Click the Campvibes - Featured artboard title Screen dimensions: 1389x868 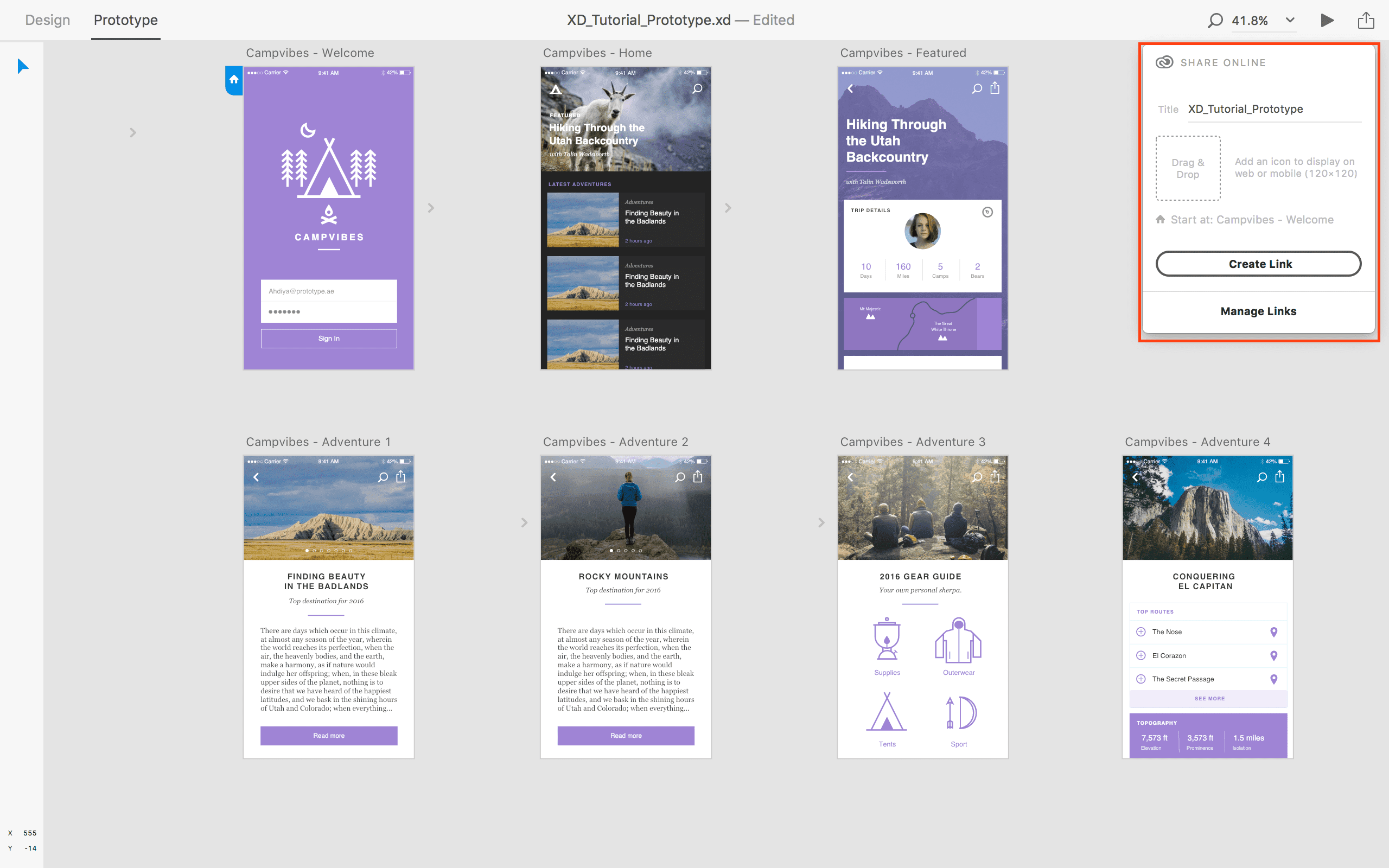[x=903, y=52]
